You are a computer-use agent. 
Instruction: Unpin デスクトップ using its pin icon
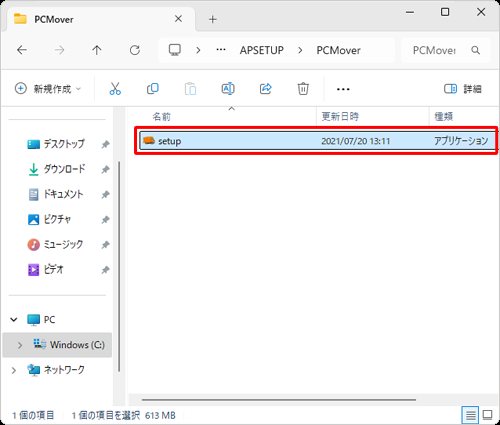tap(105, 144)
